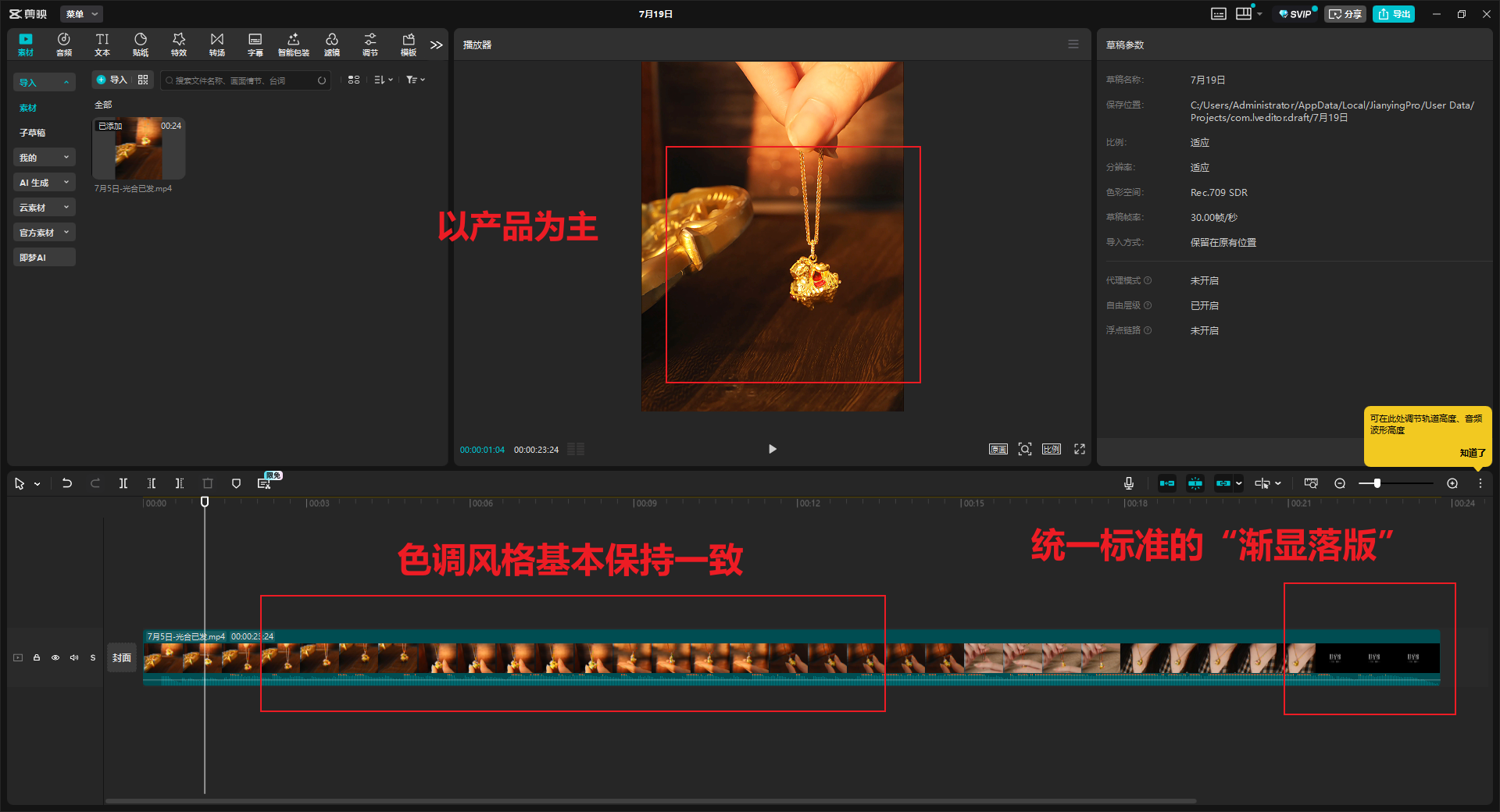Open the 特效 (effects) panel
The image size is (1500, 812).
pyautogui.click(x=179, y=45)
